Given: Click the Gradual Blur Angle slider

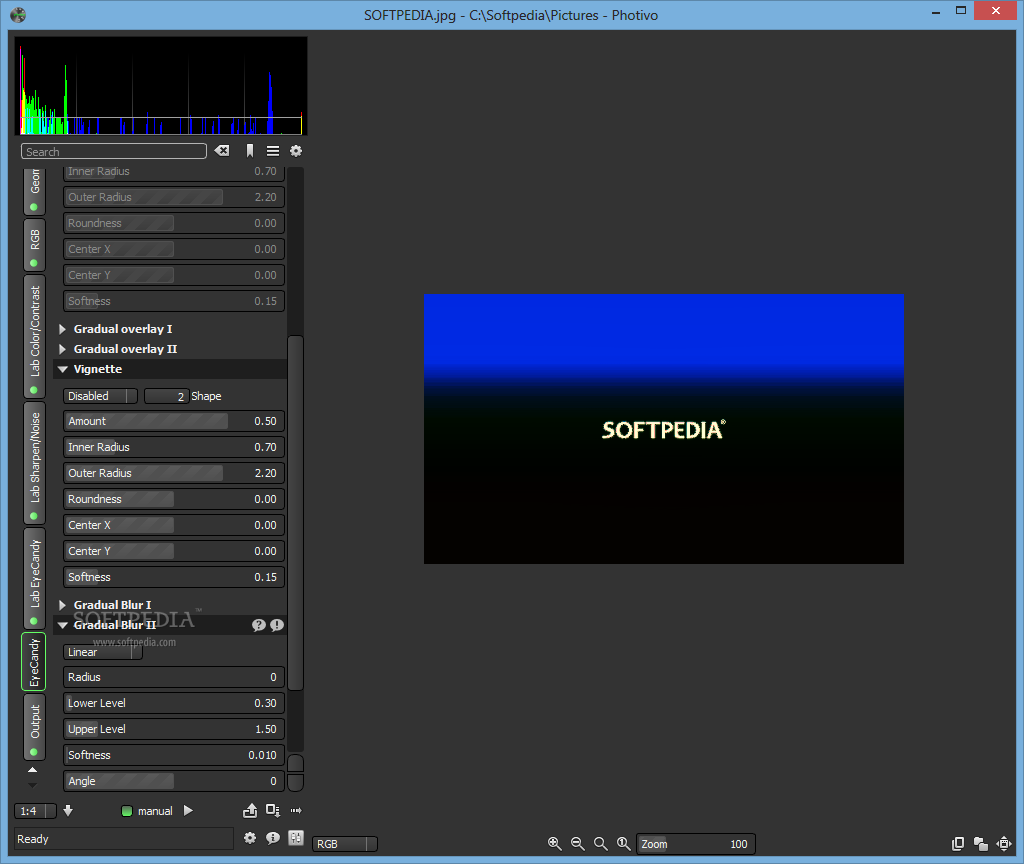Looking at the screenshot, I should tap(174, 781).
